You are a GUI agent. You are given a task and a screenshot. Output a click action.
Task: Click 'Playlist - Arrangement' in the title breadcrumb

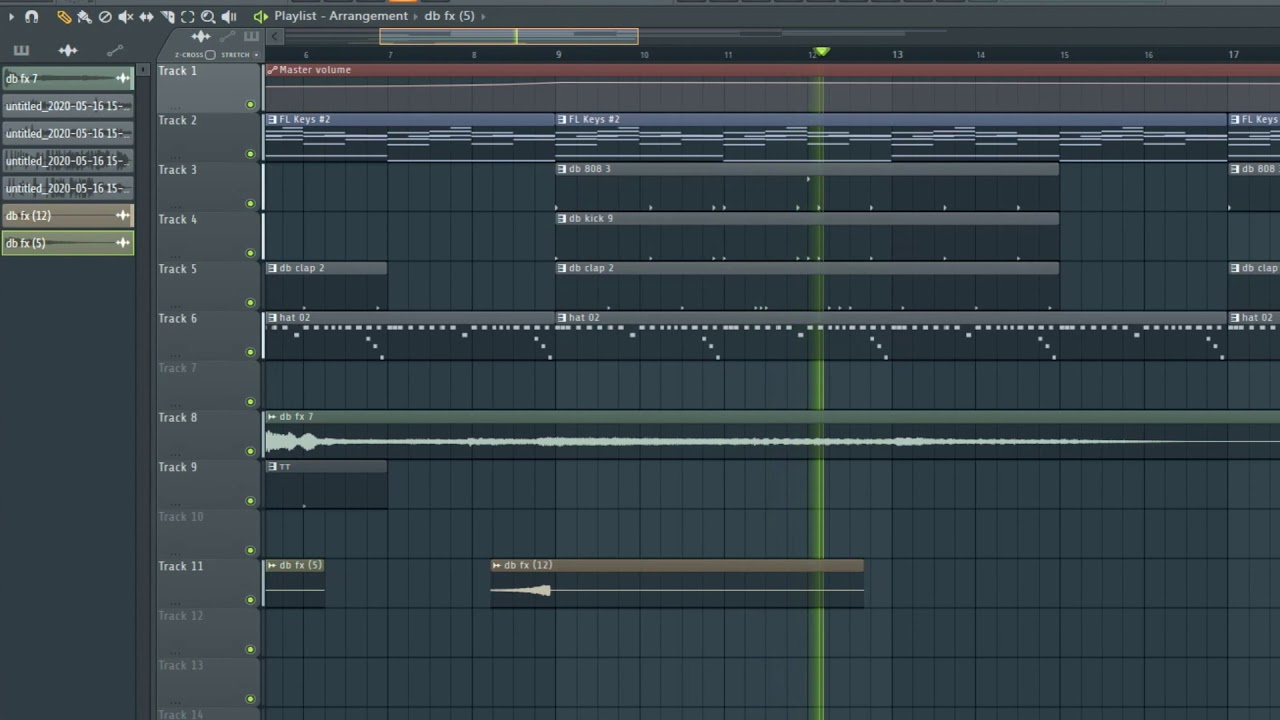[341, 16]
